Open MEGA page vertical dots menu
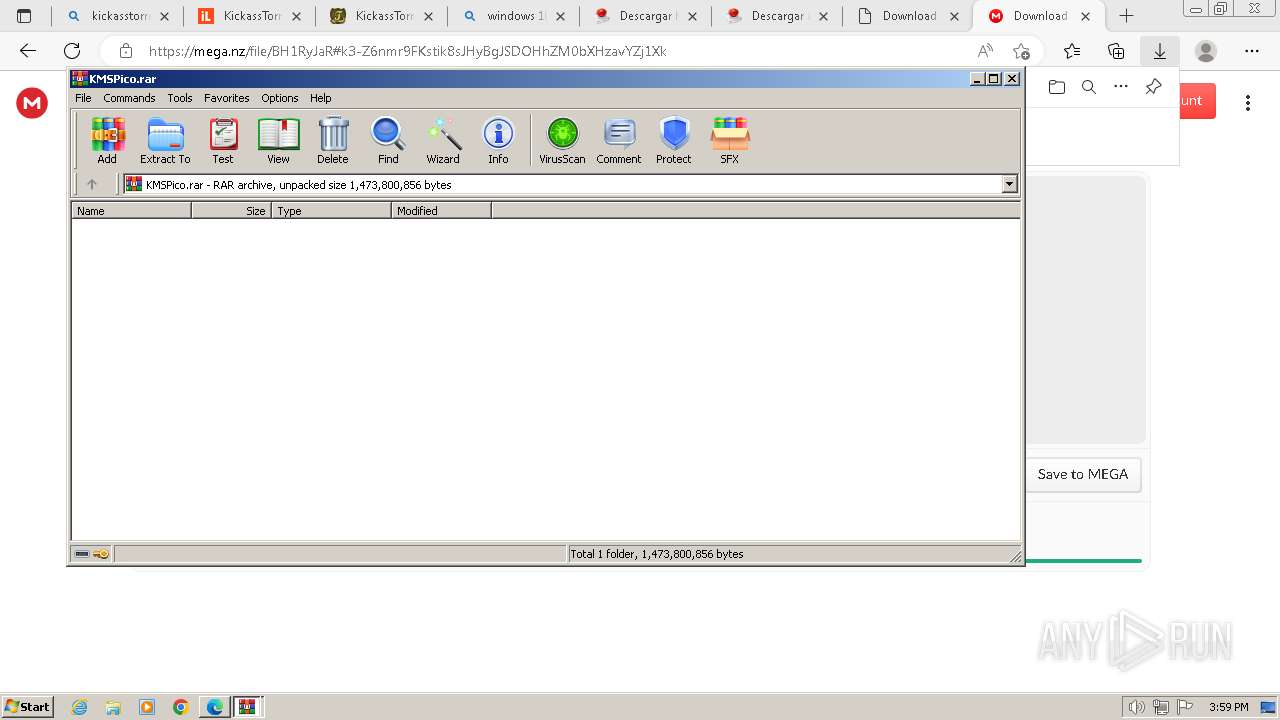This screenshot has height=720, width=1280. click(1248, 102)
